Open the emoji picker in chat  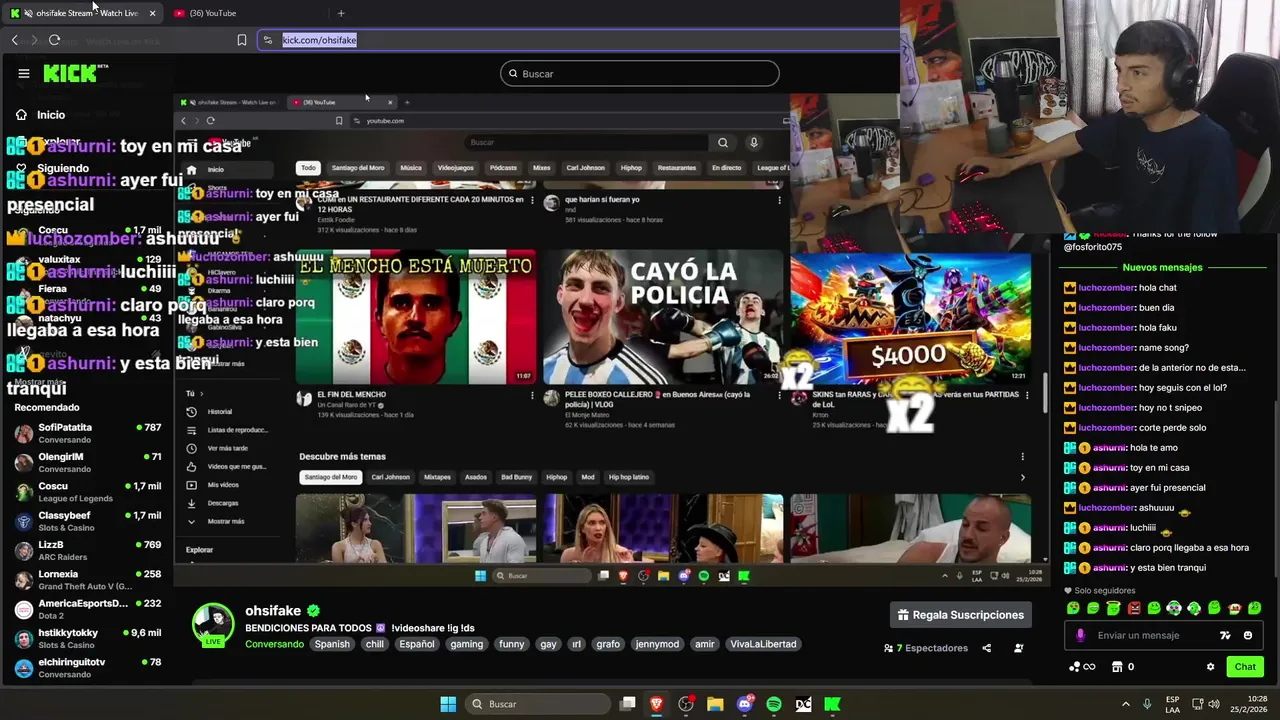click(x=1247, y=635)
